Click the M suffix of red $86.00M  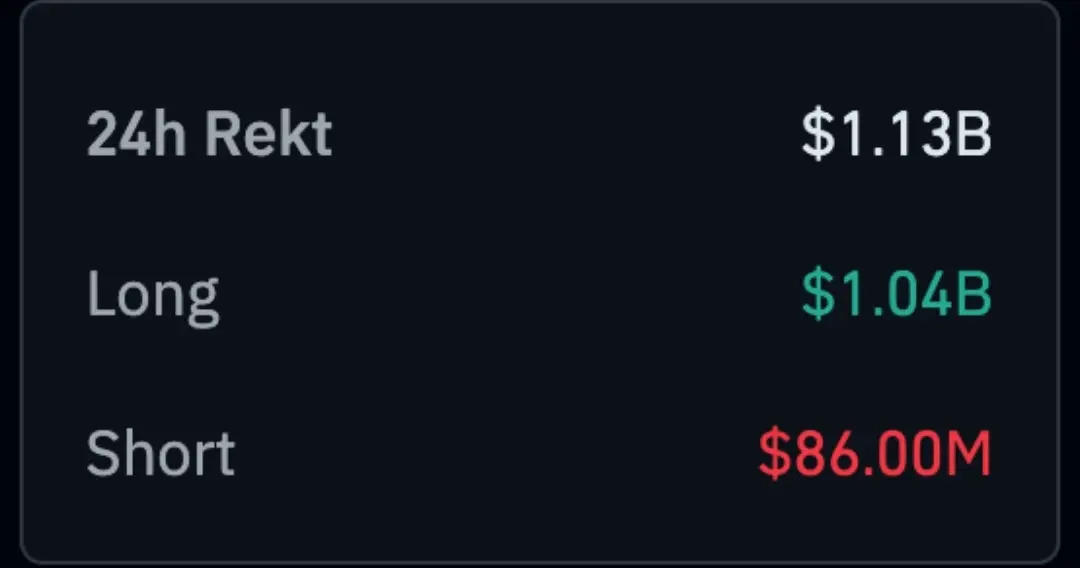(970, 453)
